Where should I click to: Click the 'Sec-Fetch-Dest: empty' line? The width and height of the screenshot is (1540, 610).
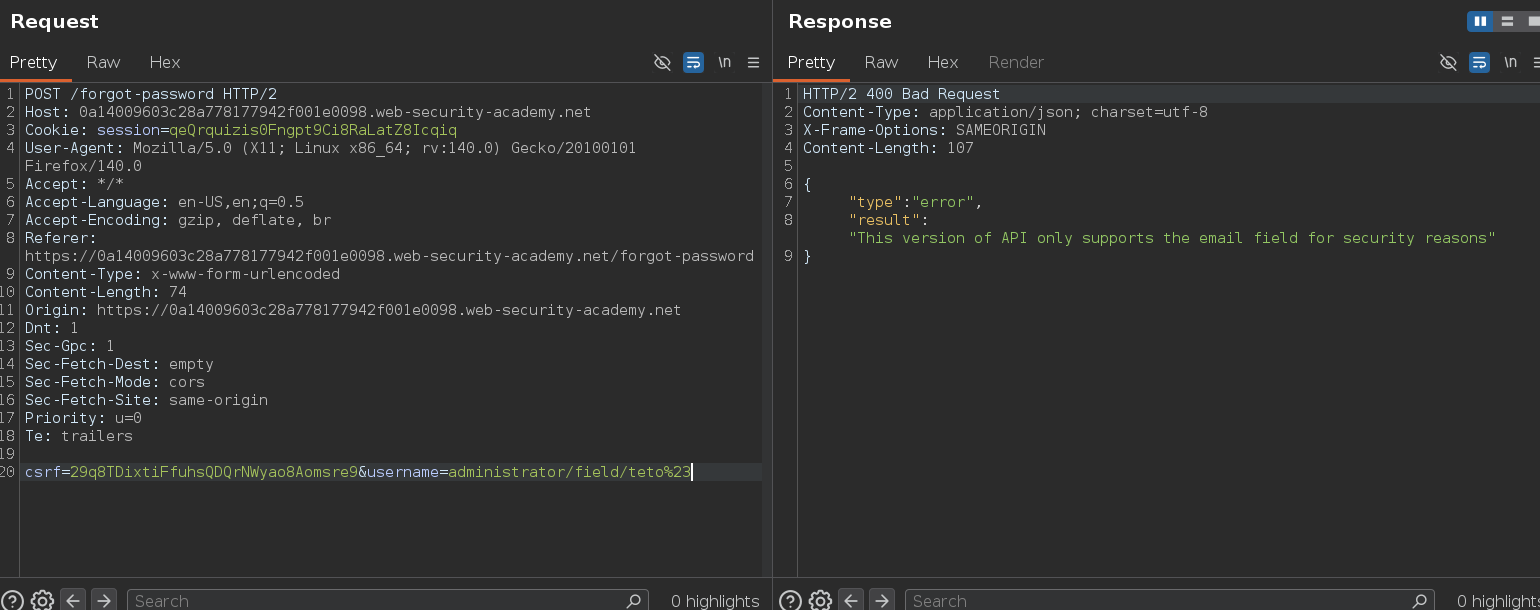pos(119,364)
